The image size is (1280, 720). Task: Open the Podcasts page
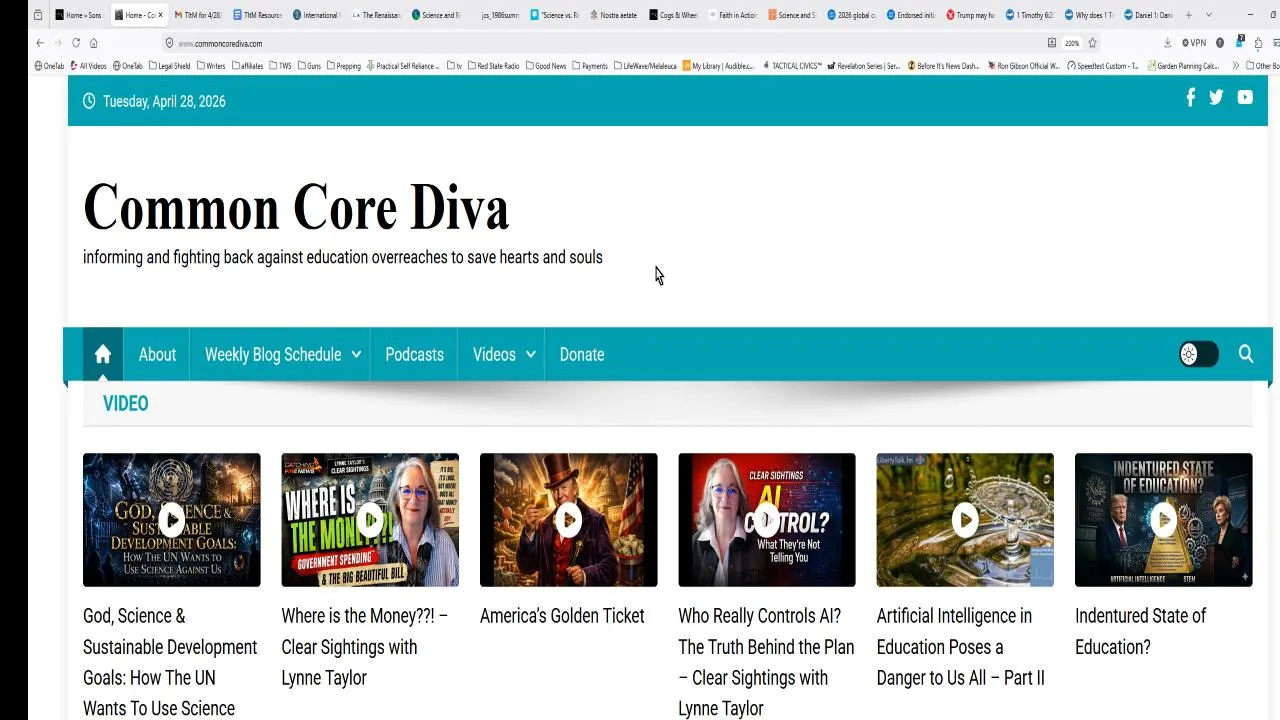[414, 354]
